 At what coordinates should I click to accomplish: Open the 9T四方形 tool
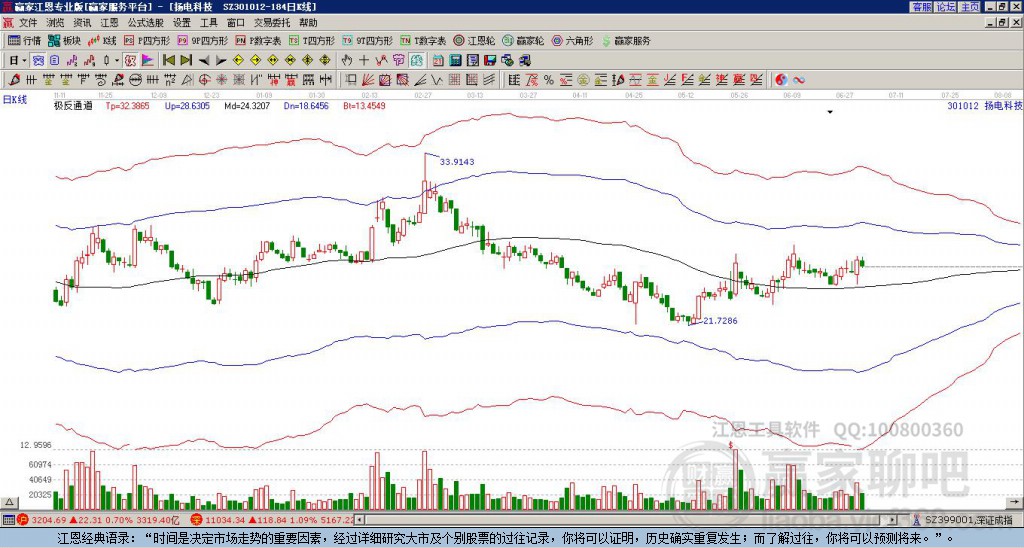(367, 40)
